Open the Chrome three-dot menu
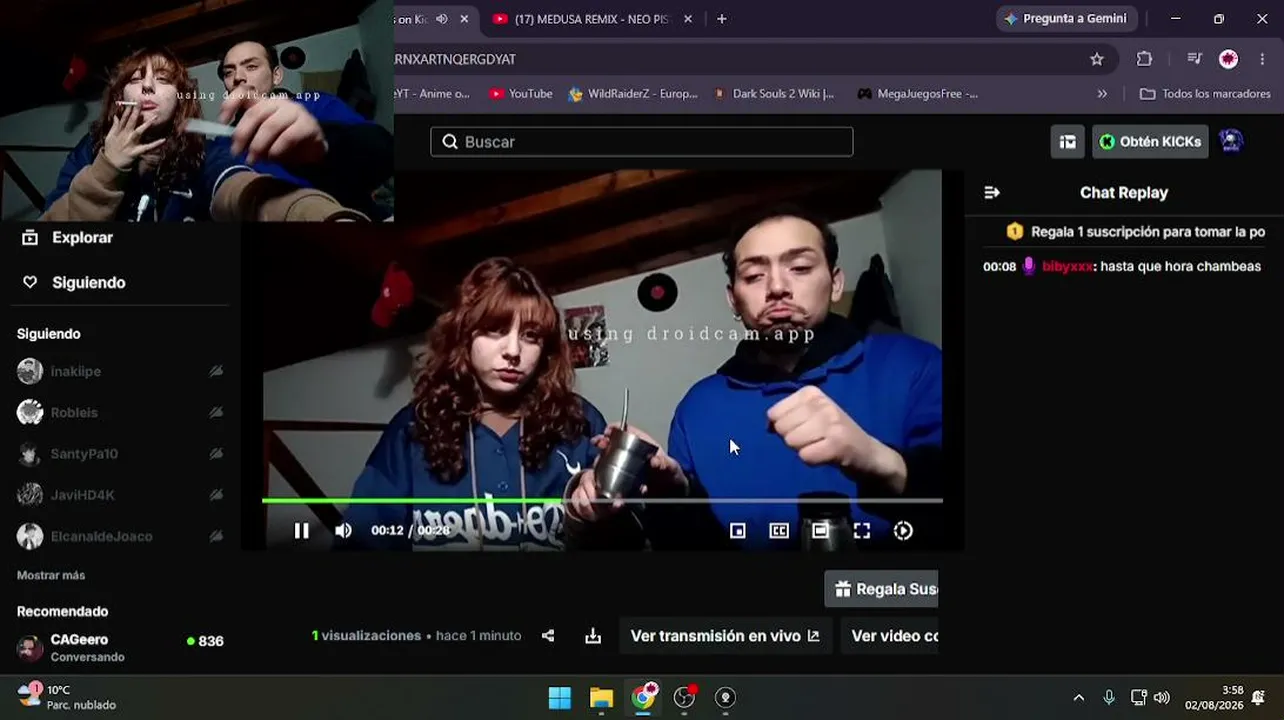This screenshot has height=720, width=1284. 1263,59
